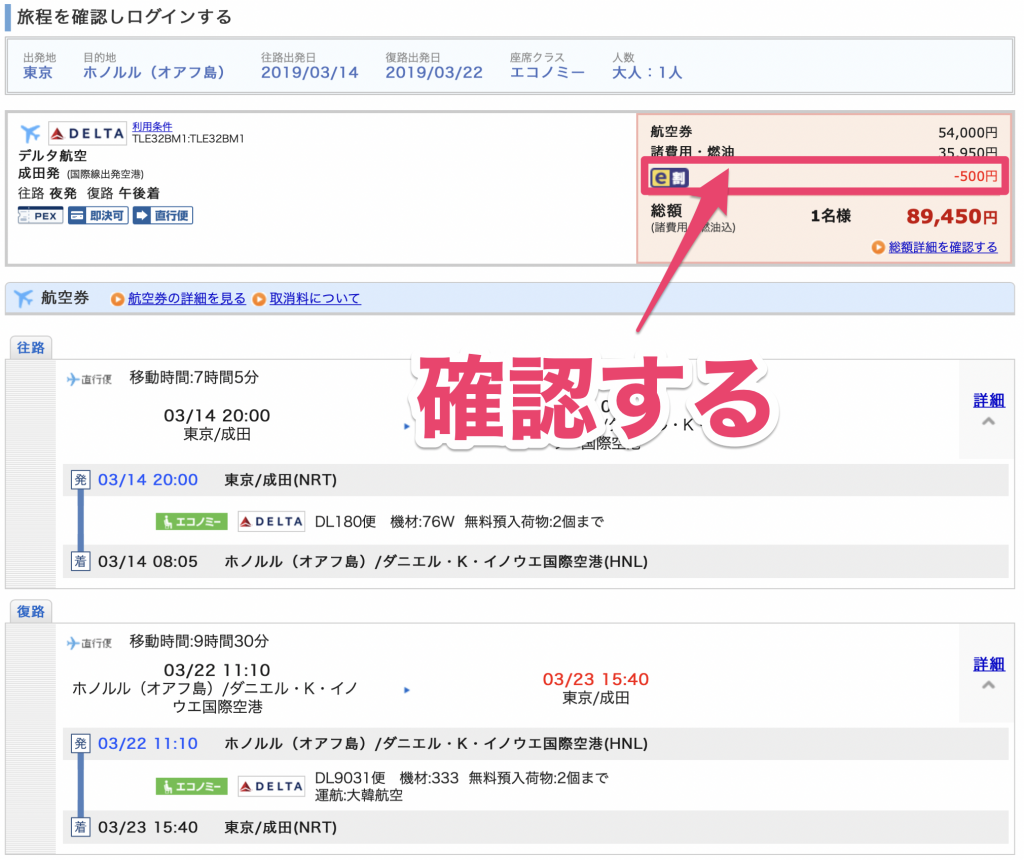The width and height of the screenshot is (1024, 860).
Task: Click the PEX fare badge
Action: click(x=39, y=216)
